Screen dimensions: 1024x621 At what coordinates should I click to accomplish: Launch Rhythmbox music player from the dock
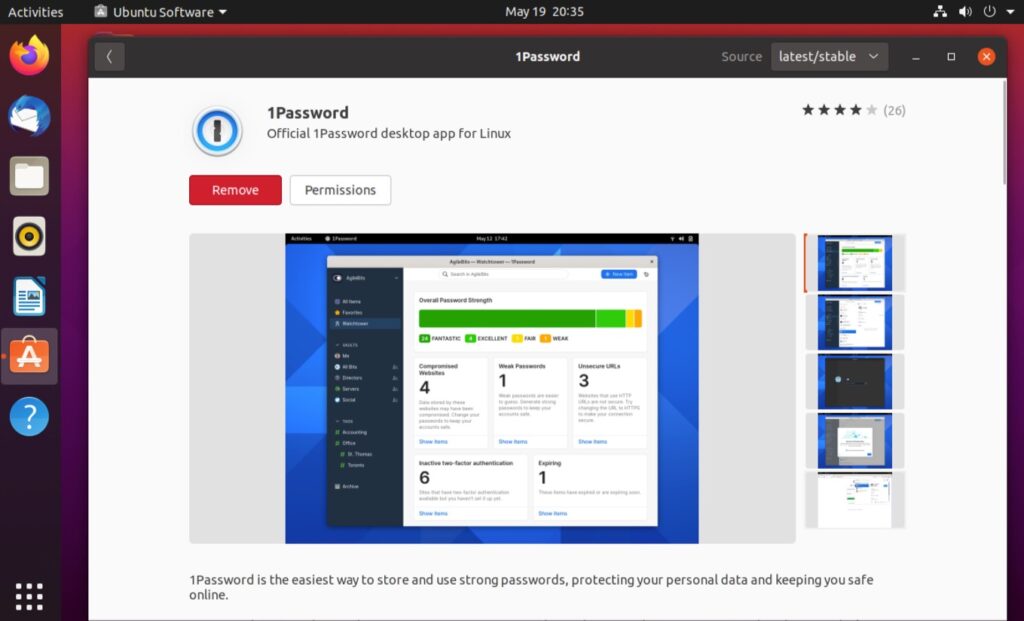coord(29,236)
